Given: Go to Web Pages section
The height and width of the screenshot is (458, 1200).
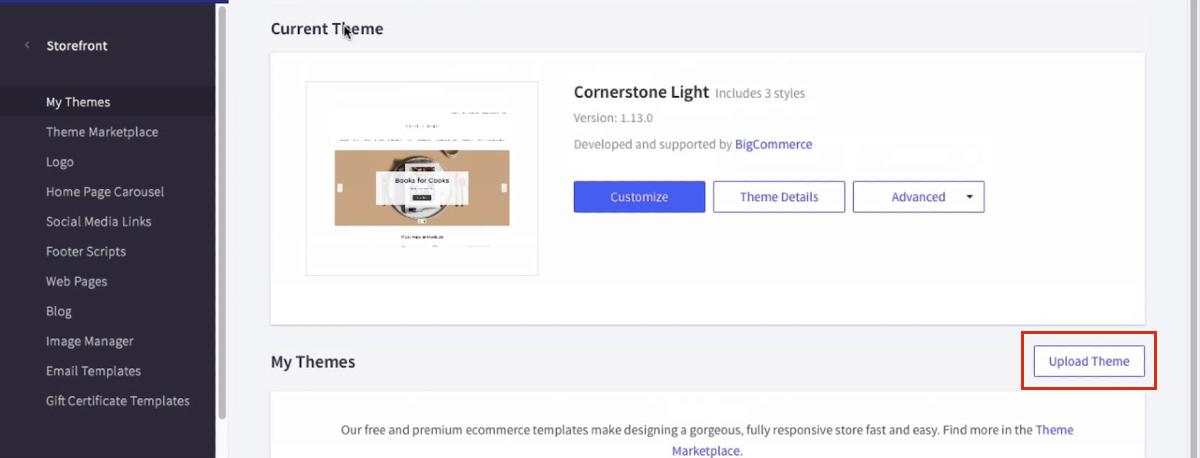Looking at the screenshot, I should (x=77, y=282).
